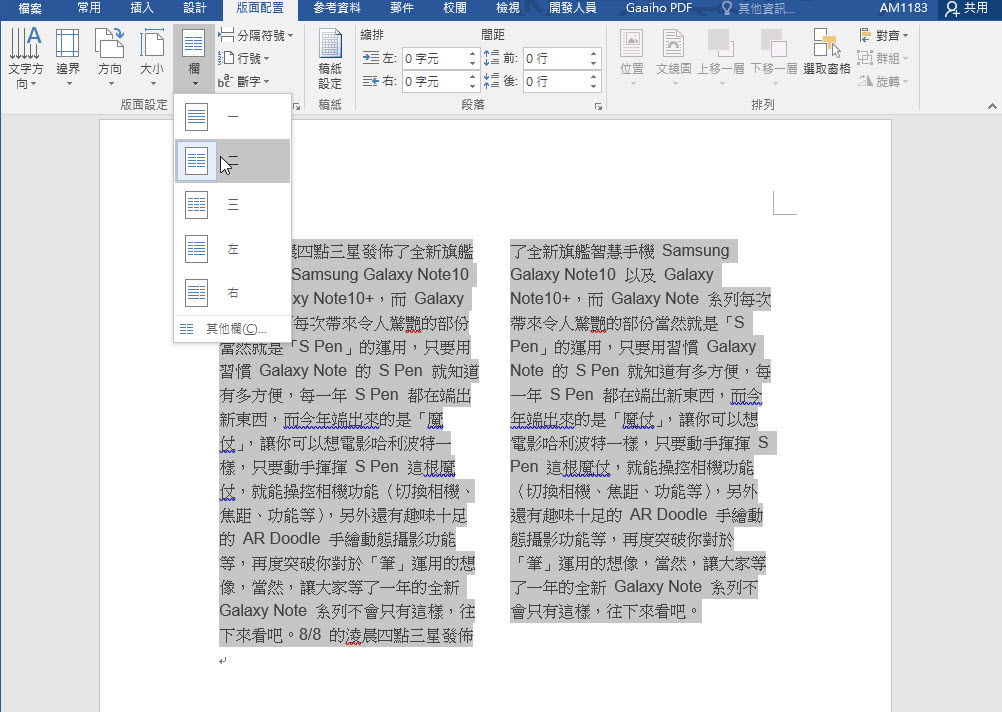Select the 右 right-column layout option
Viewport: 1002px width, 712px height.
coord(233,293)
